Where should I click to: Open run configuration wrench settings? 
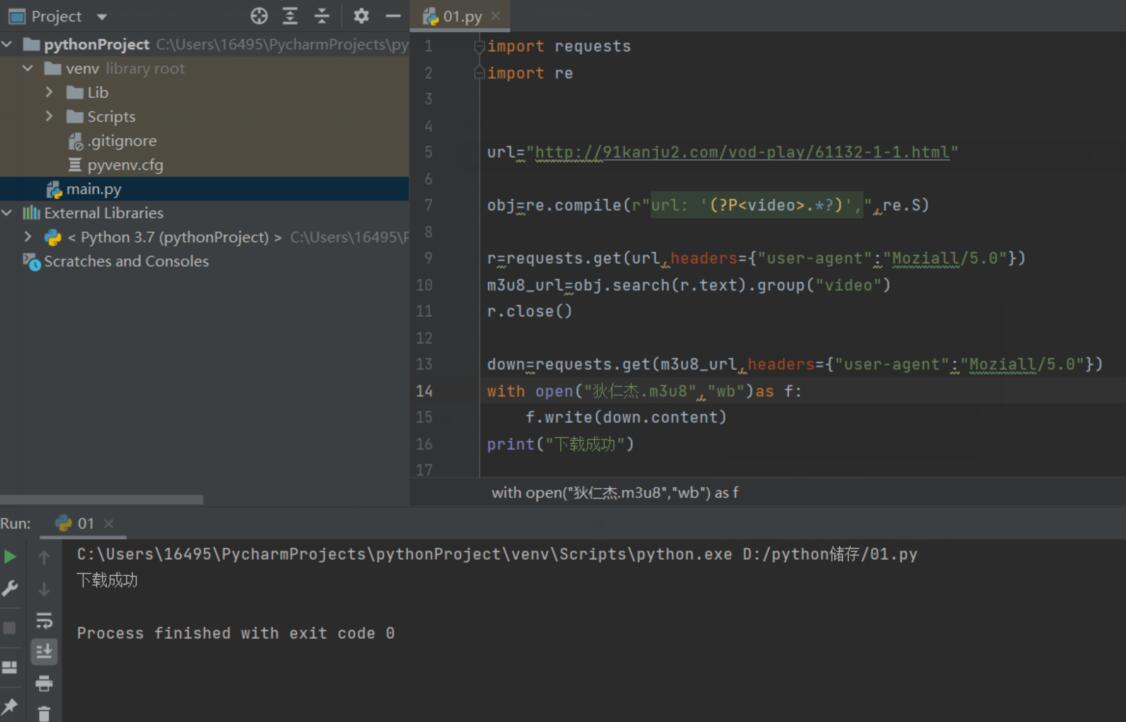point(10,589)
